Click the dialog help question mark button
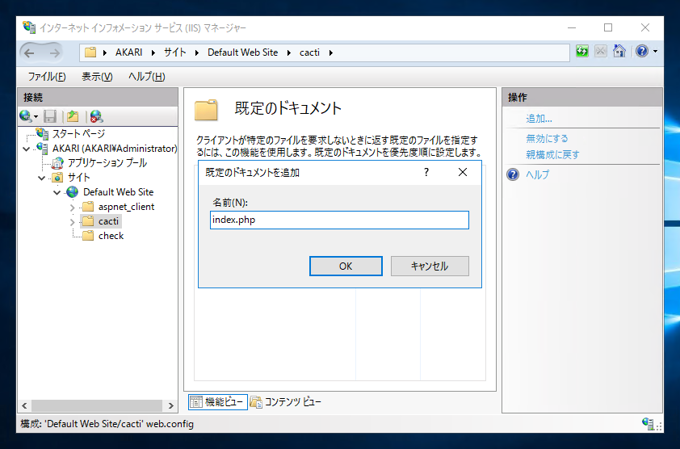This screenshot has width=680, height=449. (426, 172)
